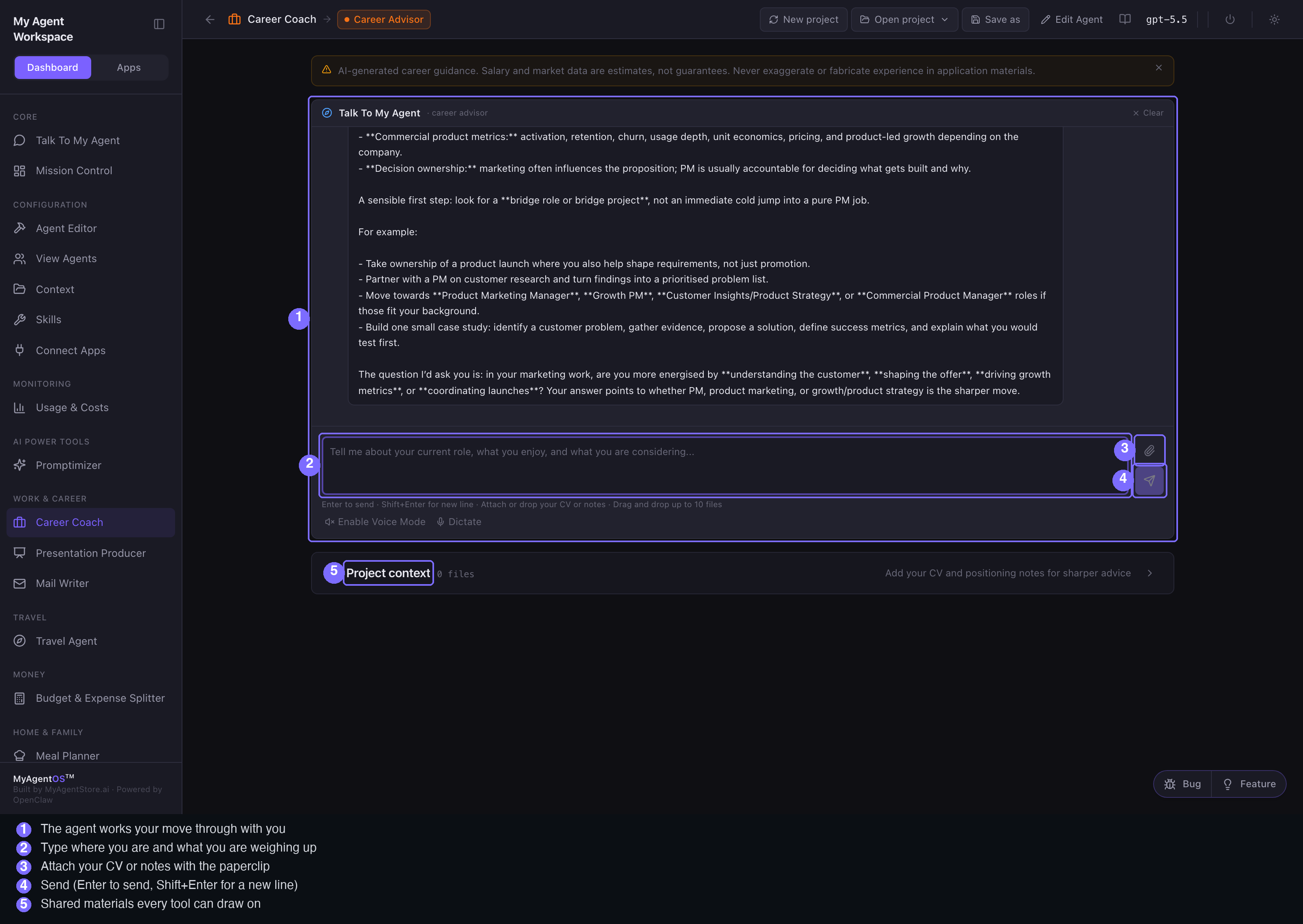Image resolution: width=1303 pixels, height=924 pixels.
Task: Expand Project context chevron
Action: [1150, 573]
